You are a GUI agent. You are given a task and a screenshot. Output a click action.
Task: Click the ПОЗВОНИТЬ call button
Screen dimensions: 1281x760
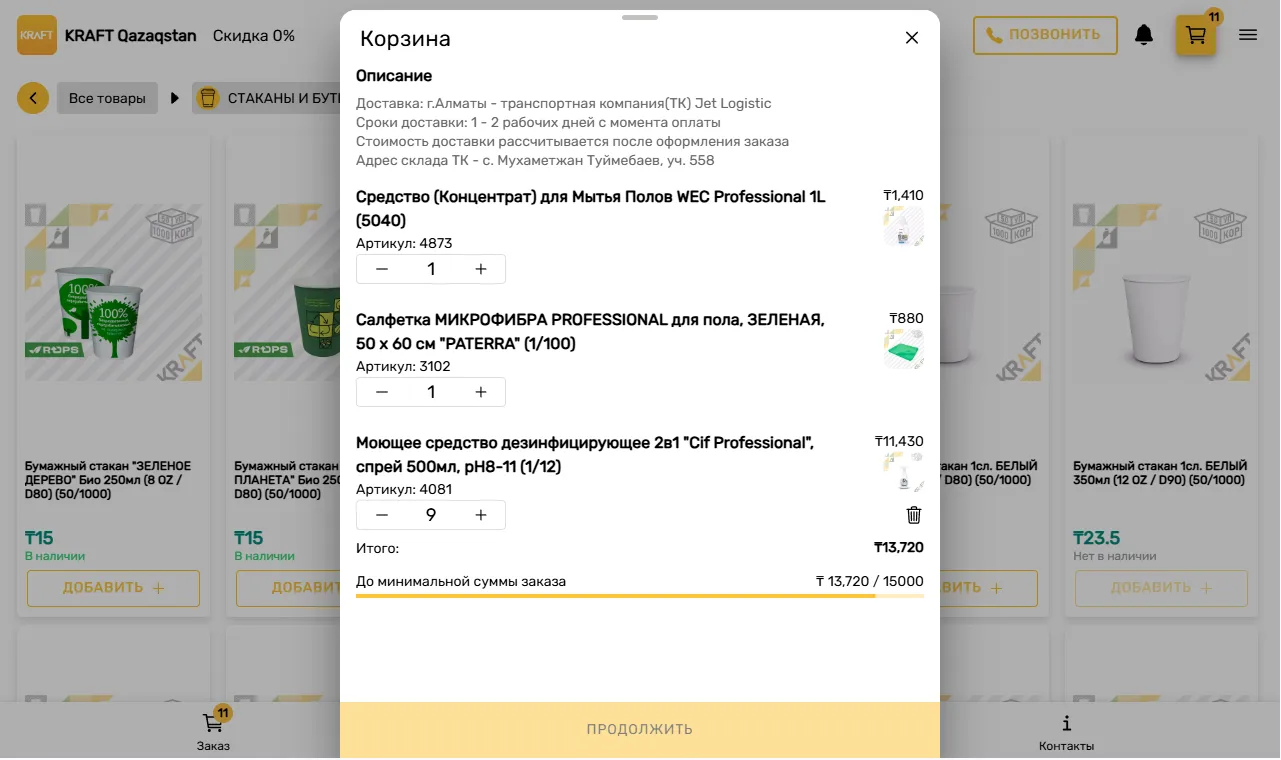[x=1044, y=35]
